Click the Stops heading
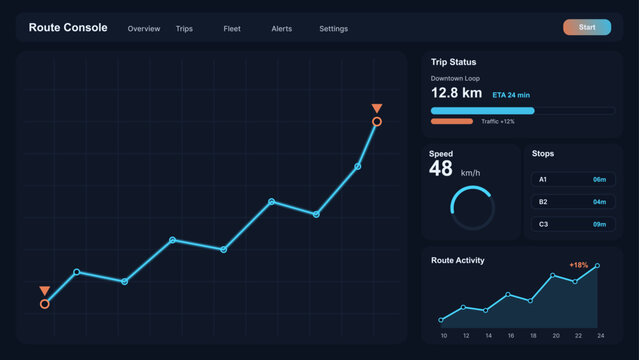Image resolution: width=639 pixels, height=360 pixels. point(543,154)
